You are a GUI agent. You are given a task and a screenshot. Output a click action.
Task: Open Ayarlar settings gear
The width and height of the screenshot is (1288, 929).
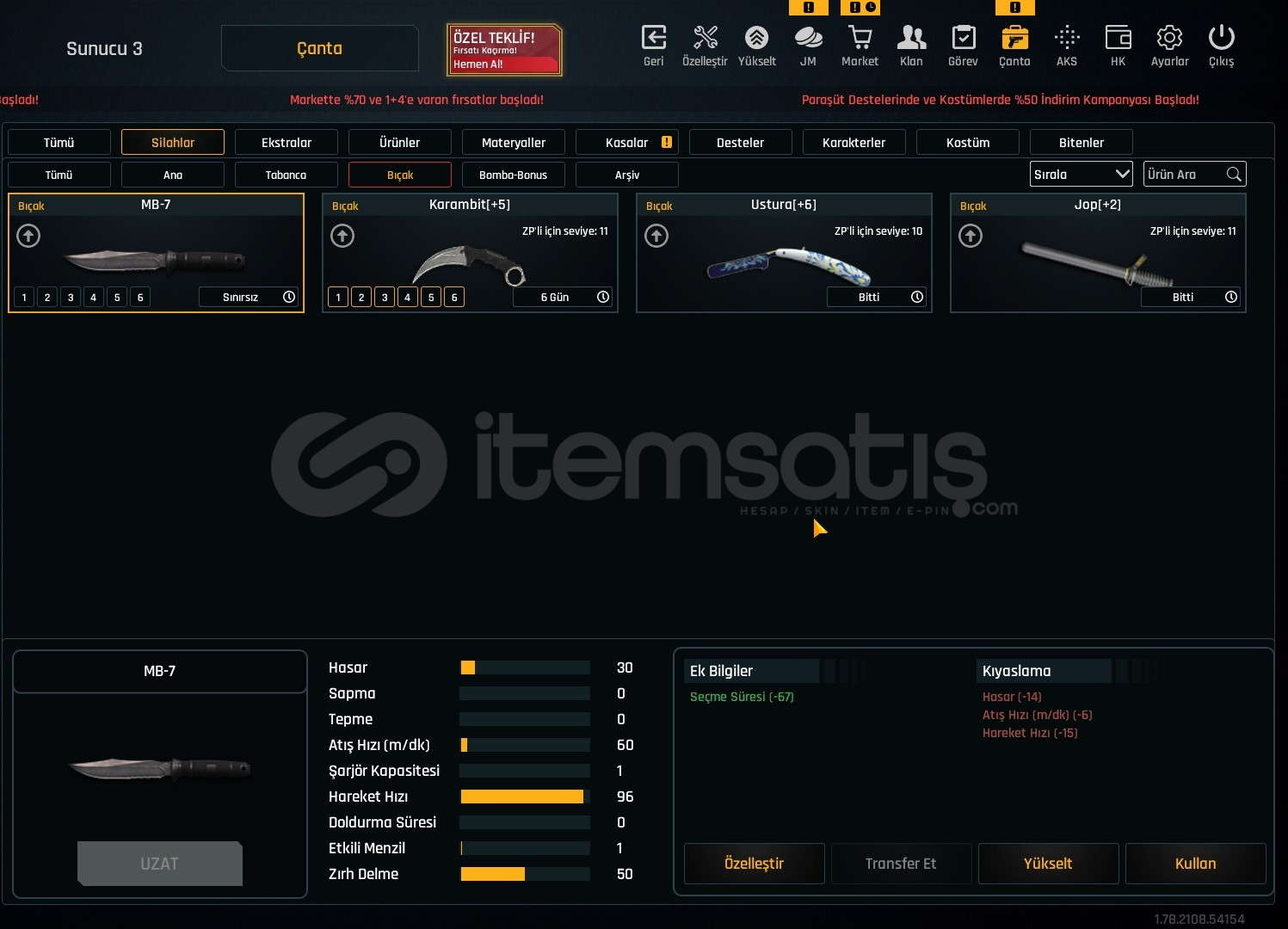1169,38
